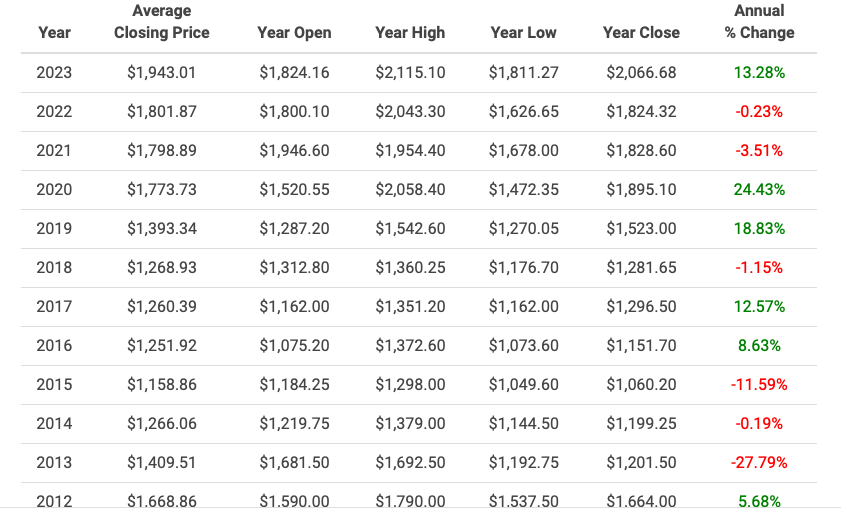Select the 2023 year cell

[54, 72]
